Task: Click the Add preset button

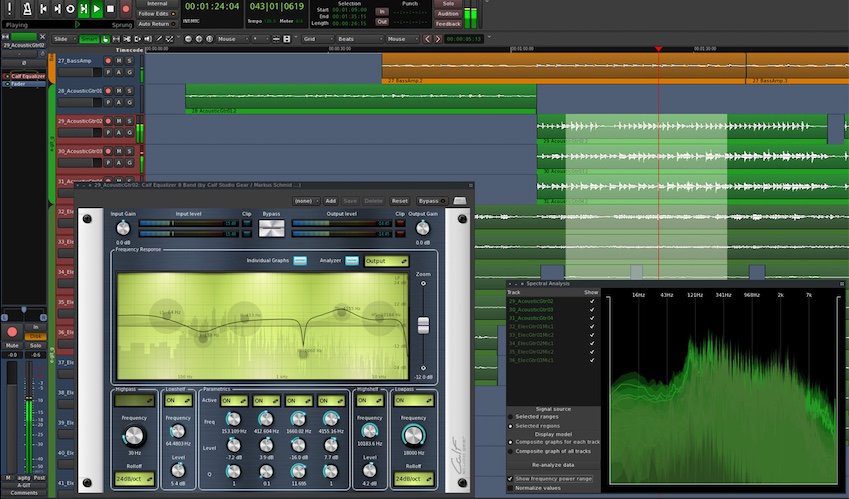Action: click(330, 201)
